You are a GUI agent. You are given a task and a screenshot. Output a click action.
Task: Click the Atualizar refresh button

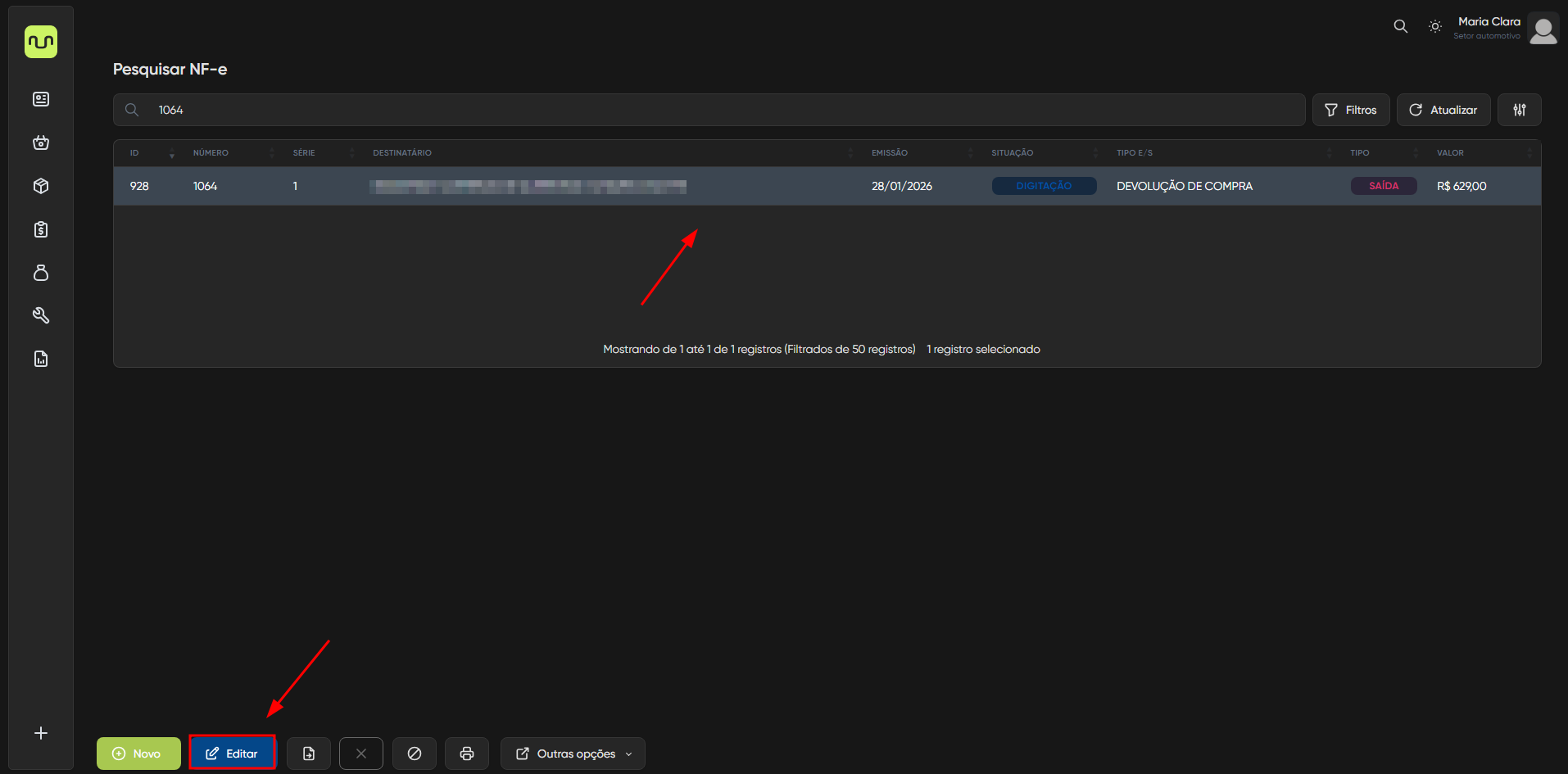(1443, 110)
